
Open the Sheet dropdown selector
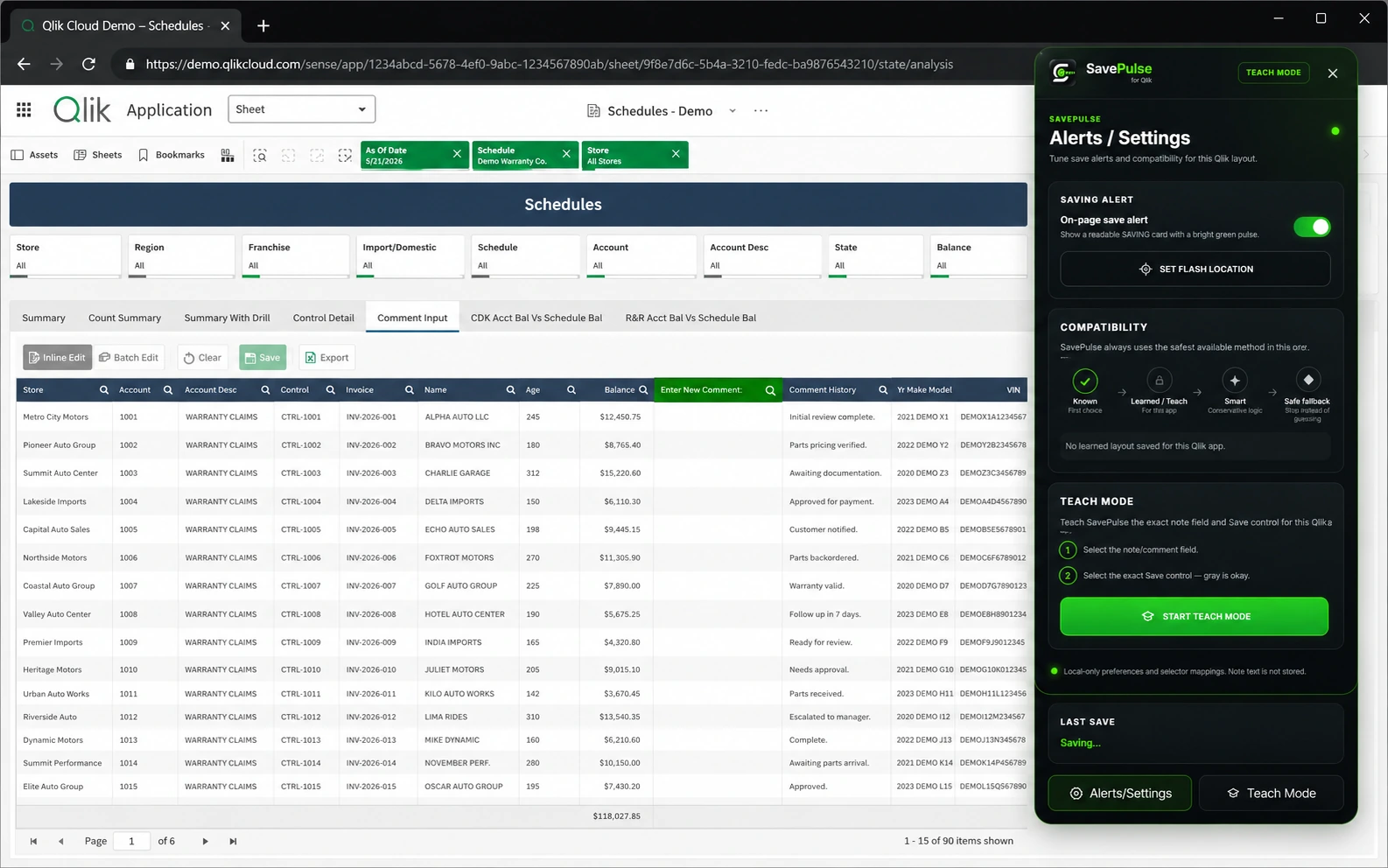(x=302, y=109)
